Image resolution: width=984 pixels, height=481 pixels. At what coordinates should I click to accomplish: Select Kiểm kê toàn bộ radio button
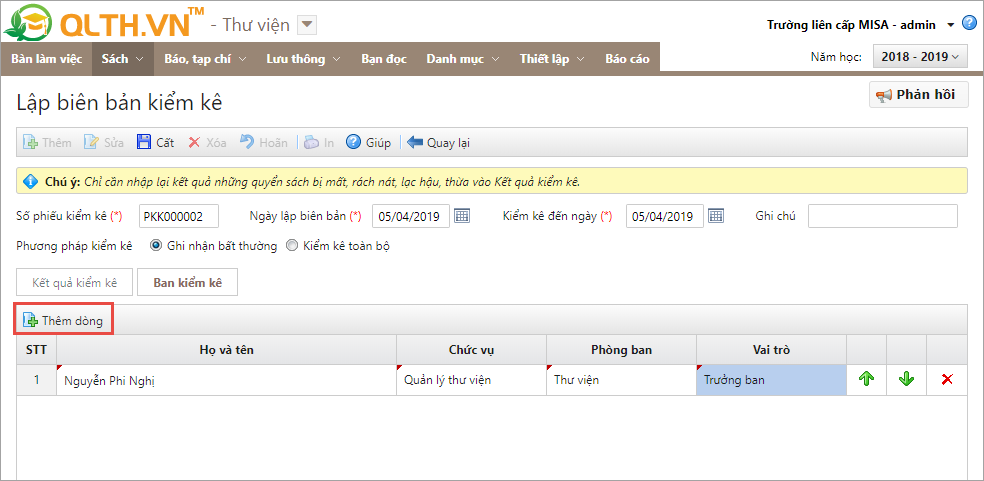pos(291,246)
